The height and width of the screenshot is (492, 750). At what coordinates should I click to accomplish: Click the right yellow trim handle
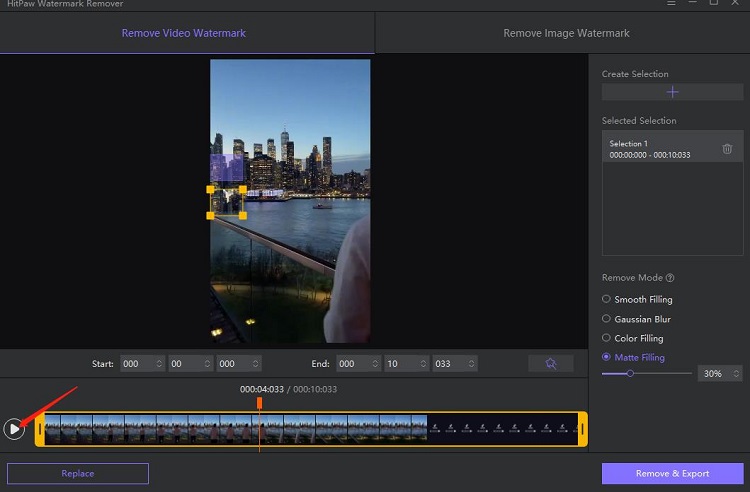[x=583, y=429]
